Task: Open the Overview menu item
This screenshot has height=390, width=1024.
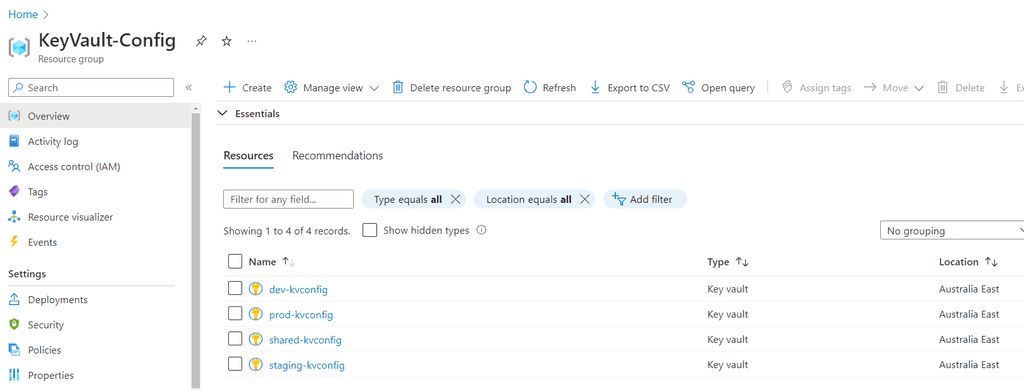Action: 95,116
